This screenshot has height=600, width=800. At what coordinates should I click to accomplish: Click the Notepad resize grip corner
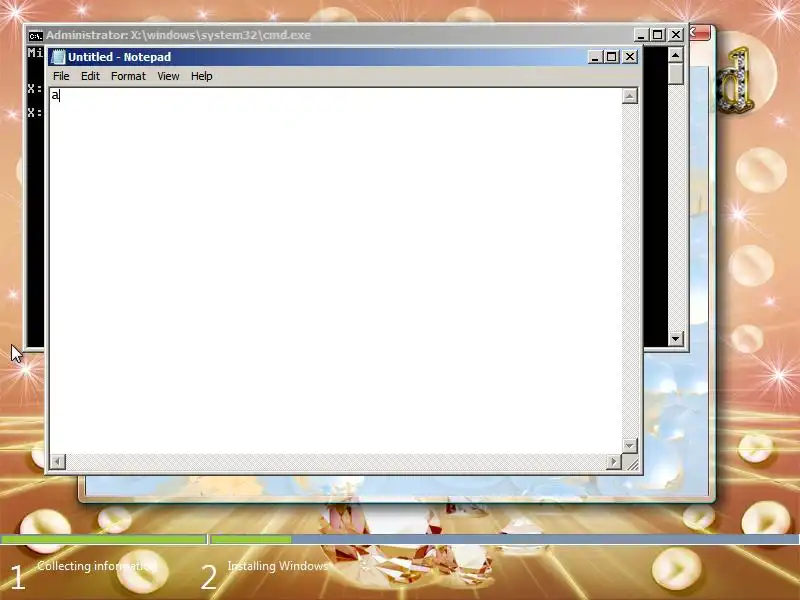[x=632, y=463]
